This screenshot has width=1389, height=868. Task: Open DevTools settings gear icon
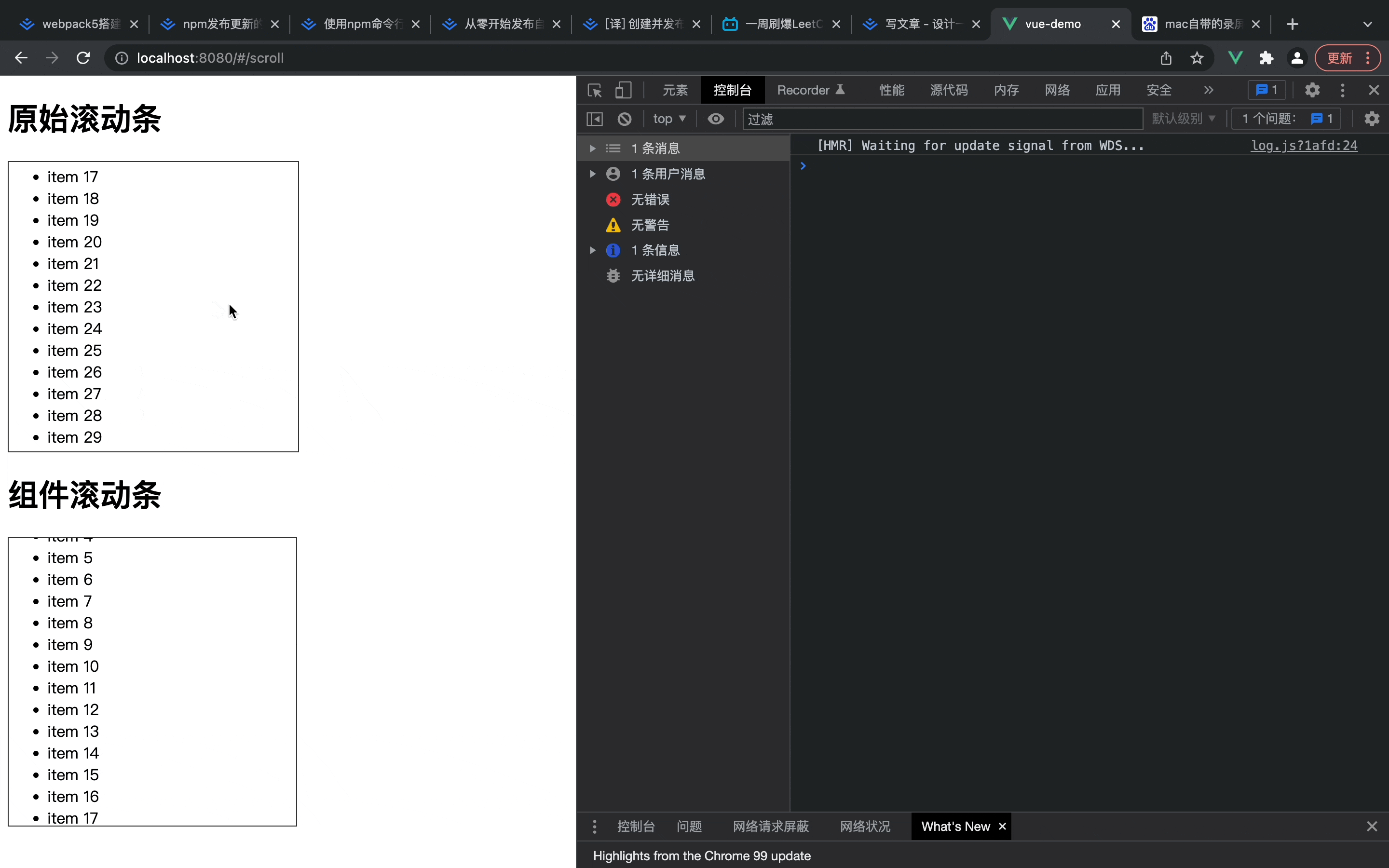tap(1312, 90)
